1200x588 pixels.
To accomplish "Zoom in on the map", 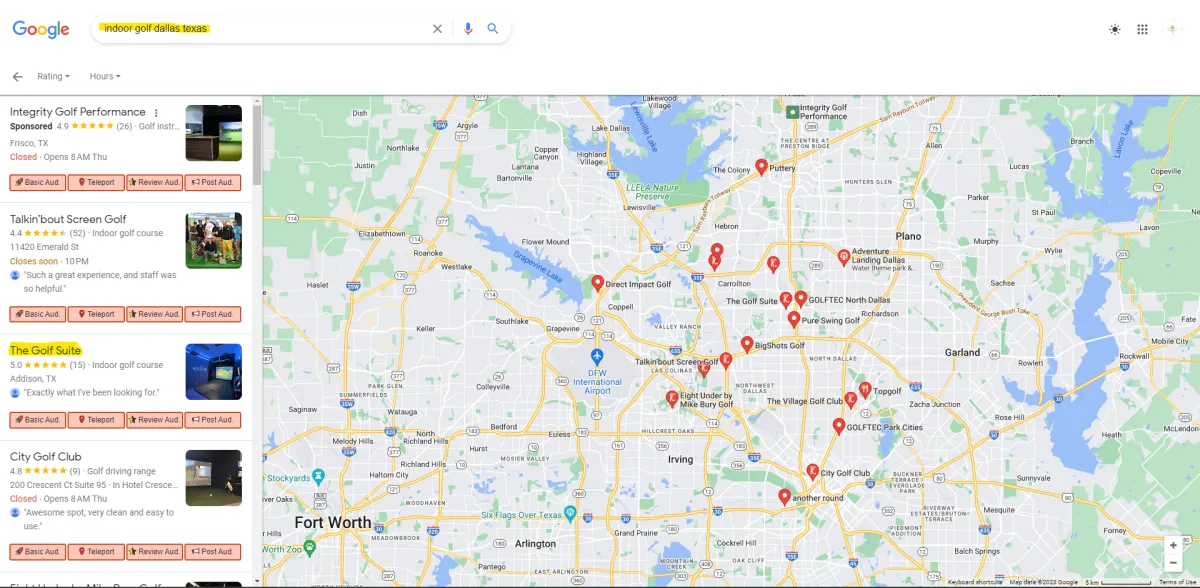I will click(1174, 545).
